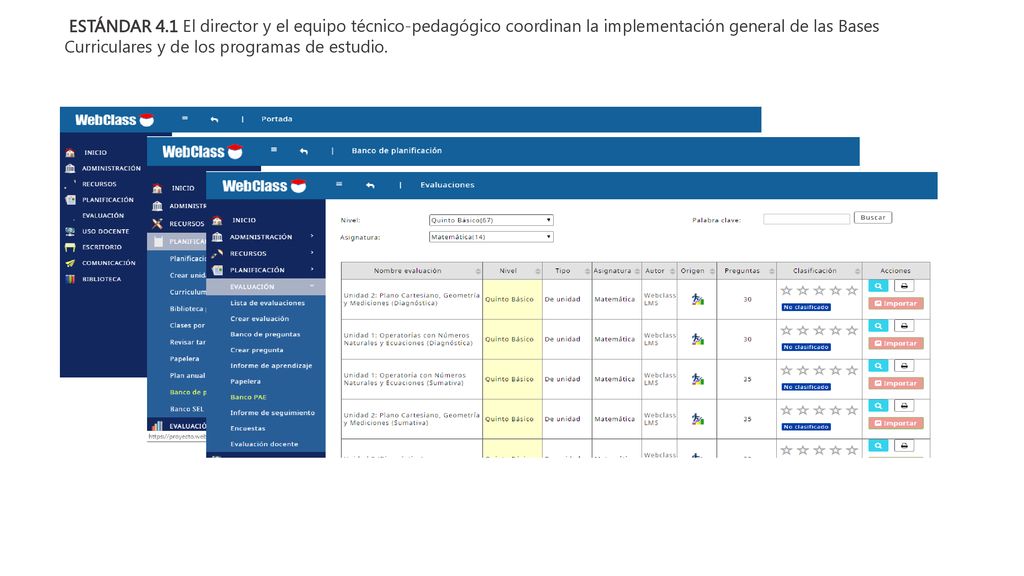Click the No clasificado badge for Unidad 2 (Sumativa)

(x=806, y=427)
